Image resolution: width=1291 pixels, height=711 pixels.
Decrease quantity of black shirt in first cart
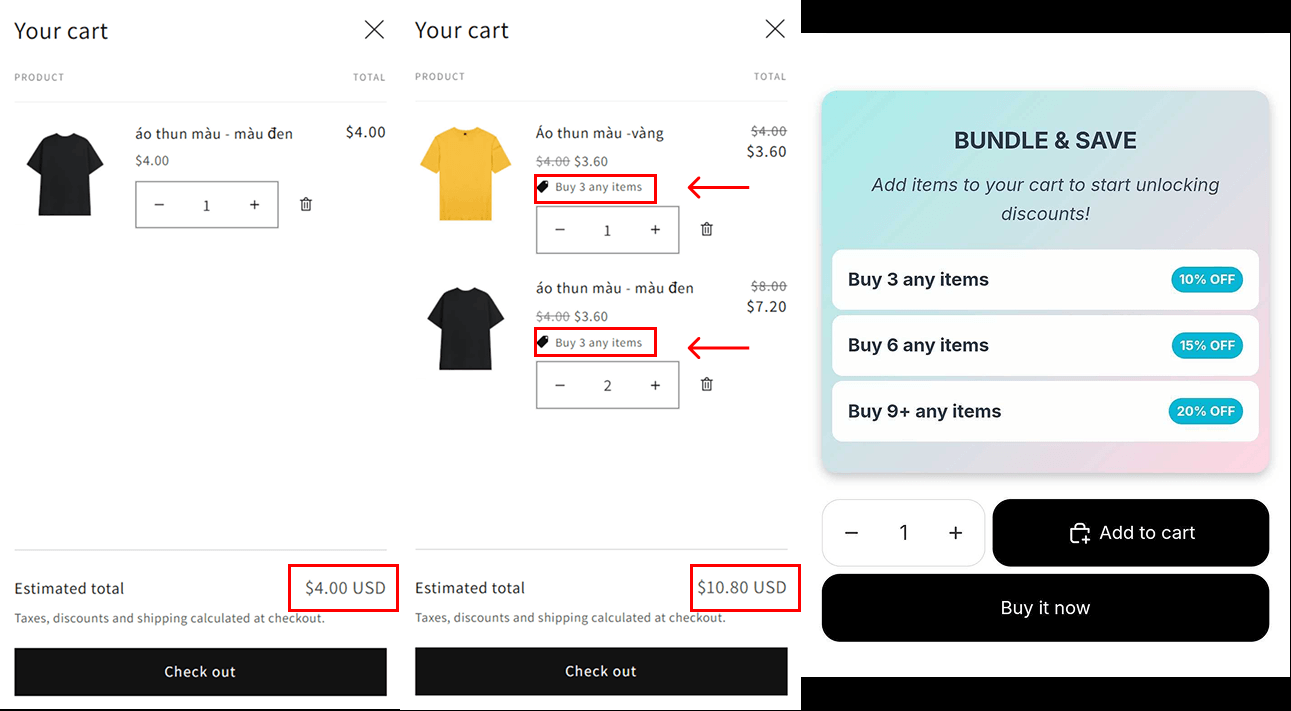pyautogui.click(x=159, y=204)
